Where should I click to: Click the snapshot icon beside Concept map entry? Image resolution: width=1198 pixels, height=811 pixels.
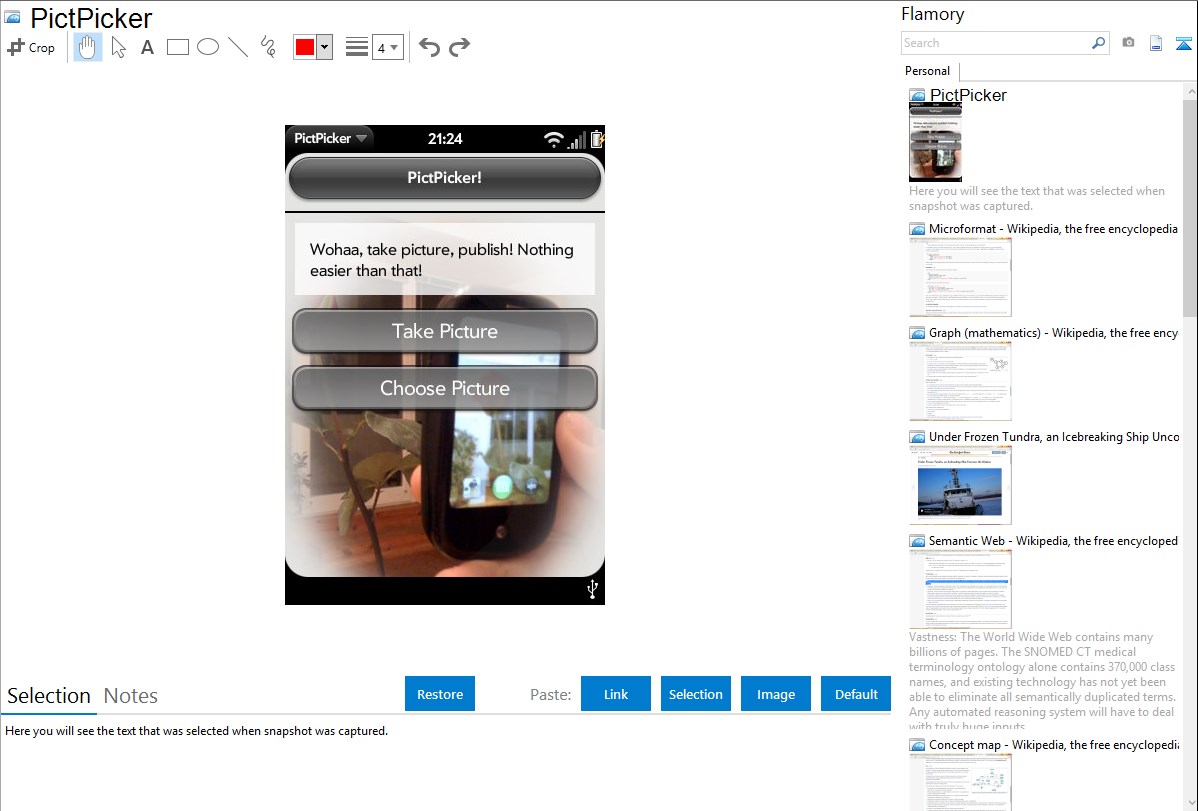[917, 744]
